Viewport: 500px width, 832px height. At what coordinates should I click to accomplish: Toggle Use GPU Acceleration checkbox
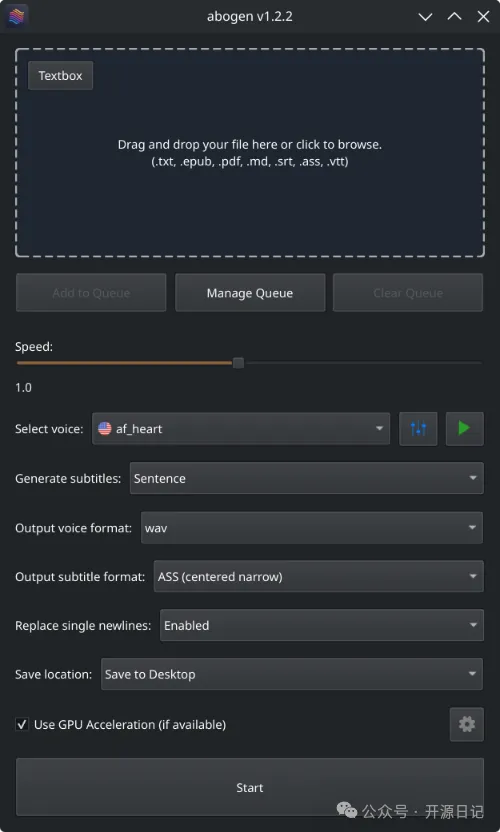coord(22,724)
